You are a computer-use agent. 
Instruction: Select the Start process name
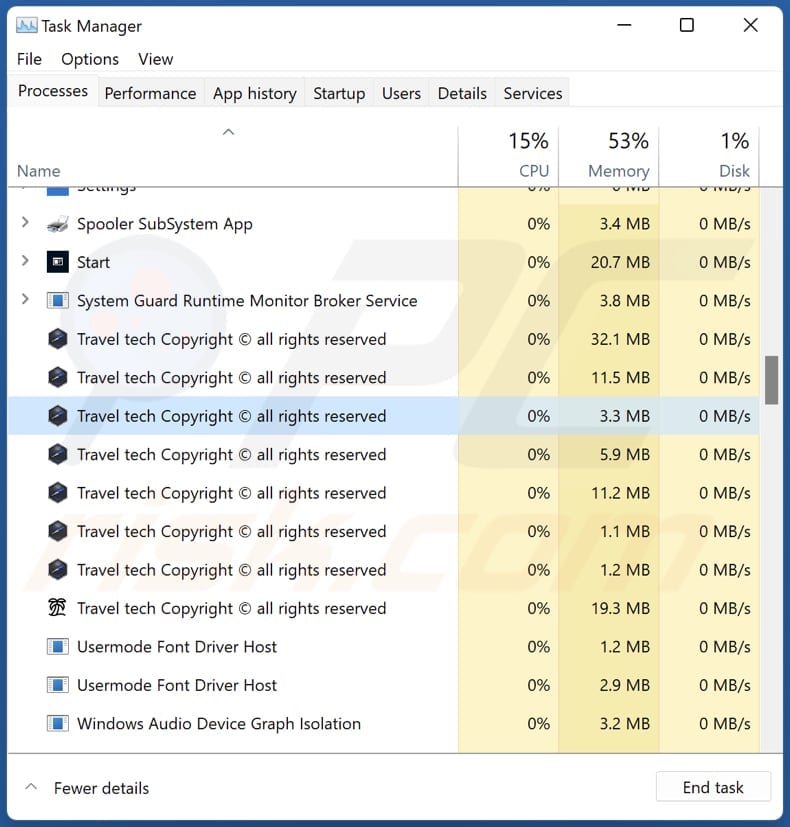93,262
